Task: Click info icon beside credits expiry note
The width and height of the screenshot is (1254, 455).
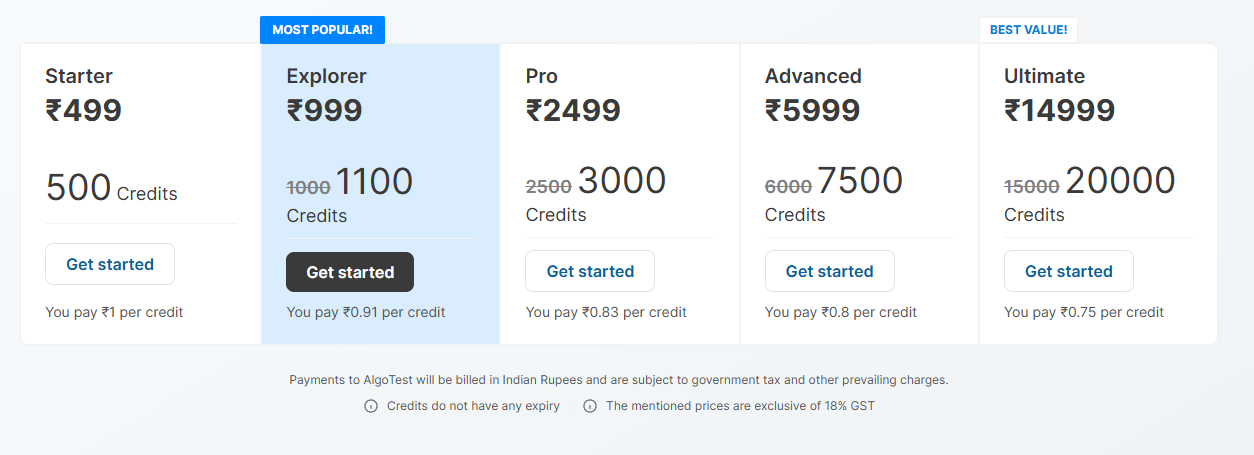Action: tap(370, 406)
